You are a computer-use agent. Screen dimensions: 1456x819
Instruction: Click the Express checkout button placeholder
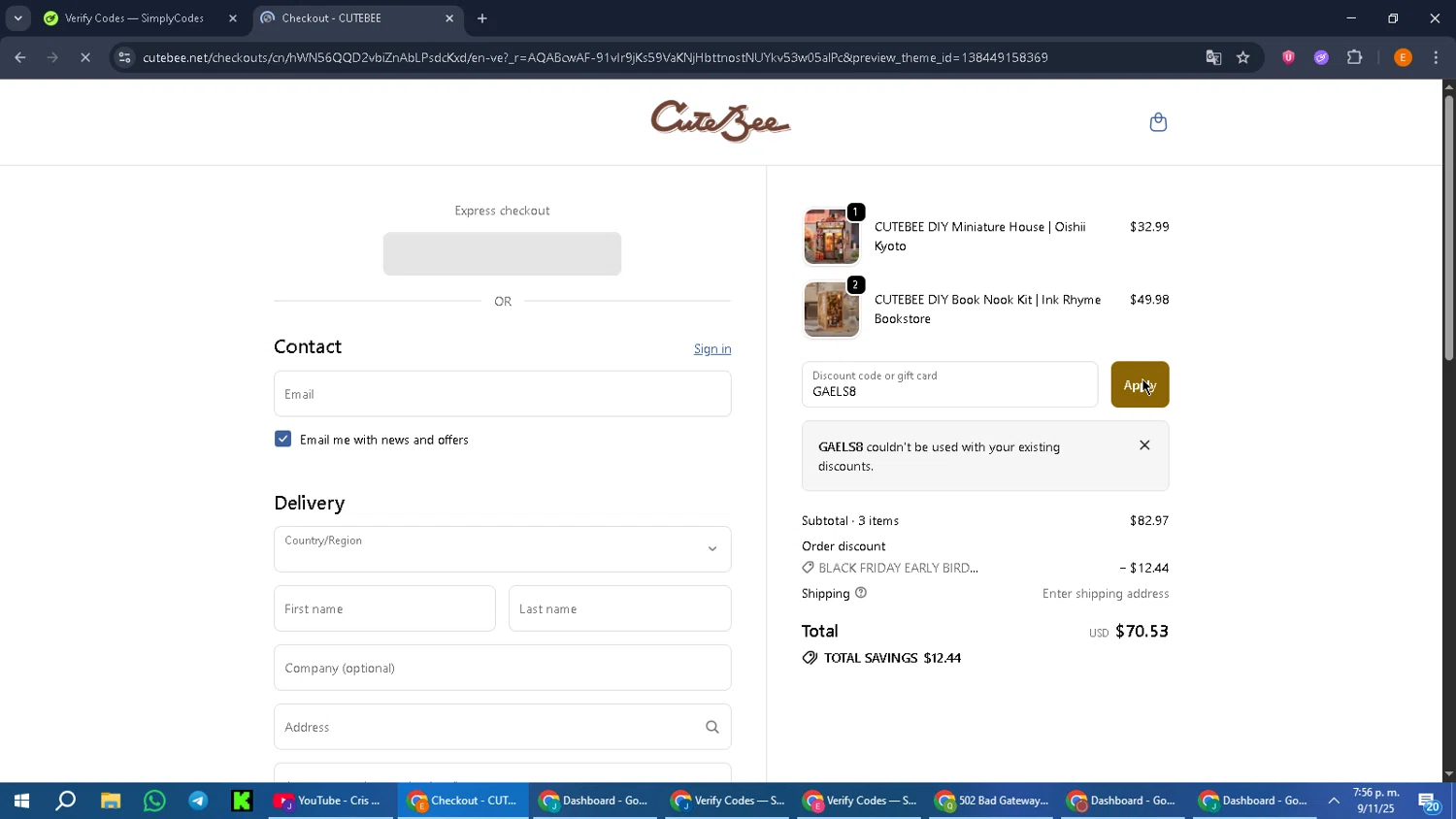coord(502,253)
